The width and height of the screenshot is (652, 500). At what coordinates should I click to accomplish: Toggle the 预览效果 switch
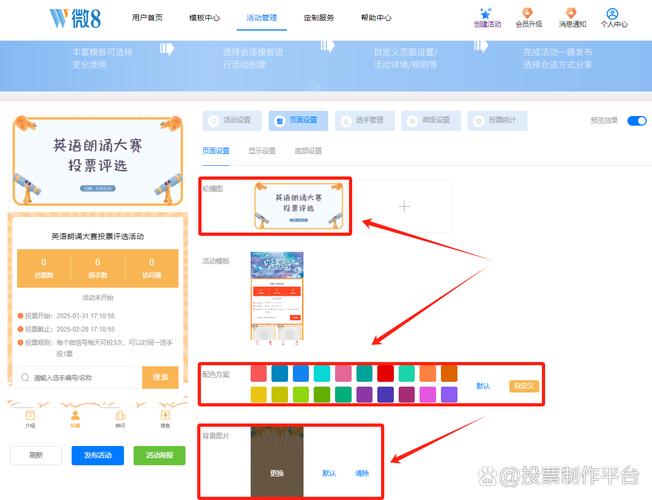pos(636,121)
